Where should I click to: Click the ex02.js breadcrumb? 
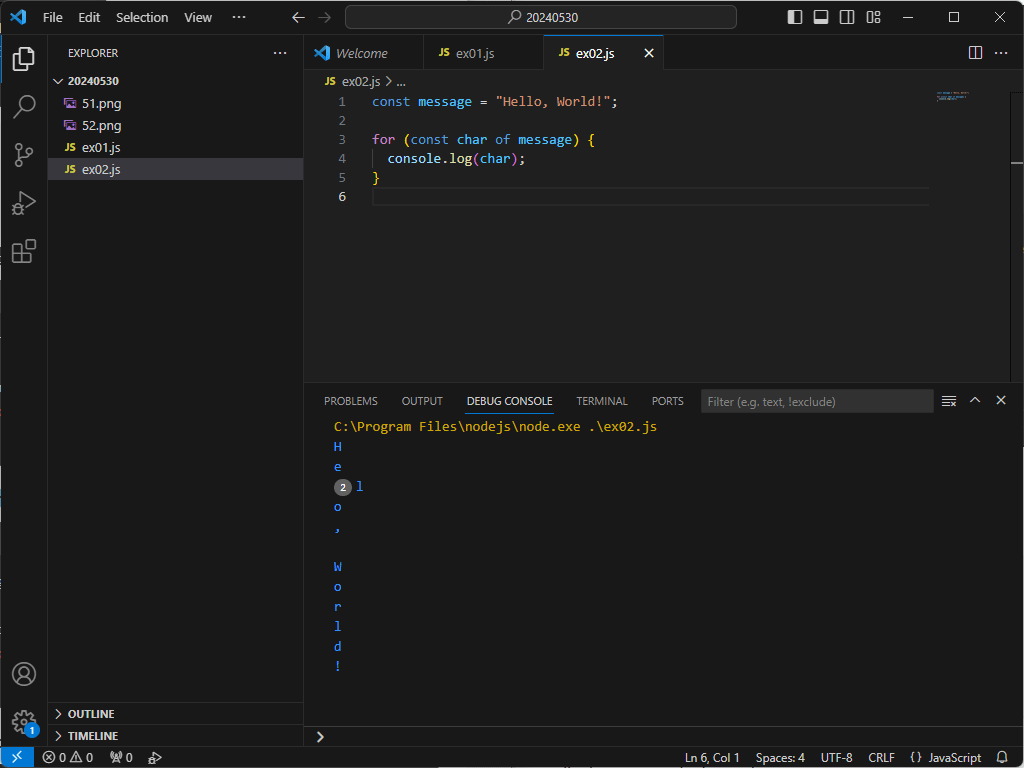tap(353, 82)
